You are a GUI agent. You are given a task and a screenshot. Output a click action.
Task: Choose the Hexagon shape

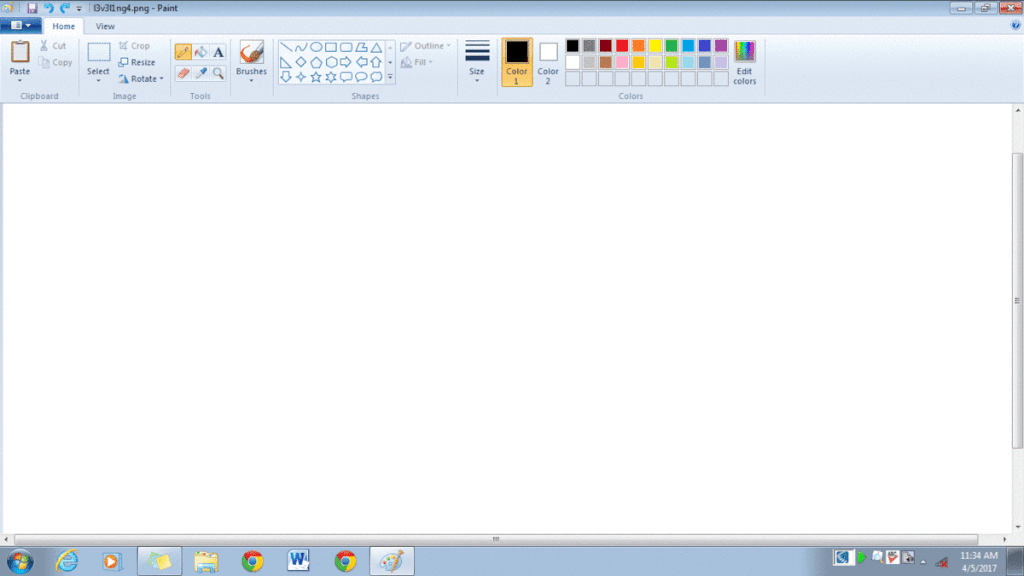(331, 62)
